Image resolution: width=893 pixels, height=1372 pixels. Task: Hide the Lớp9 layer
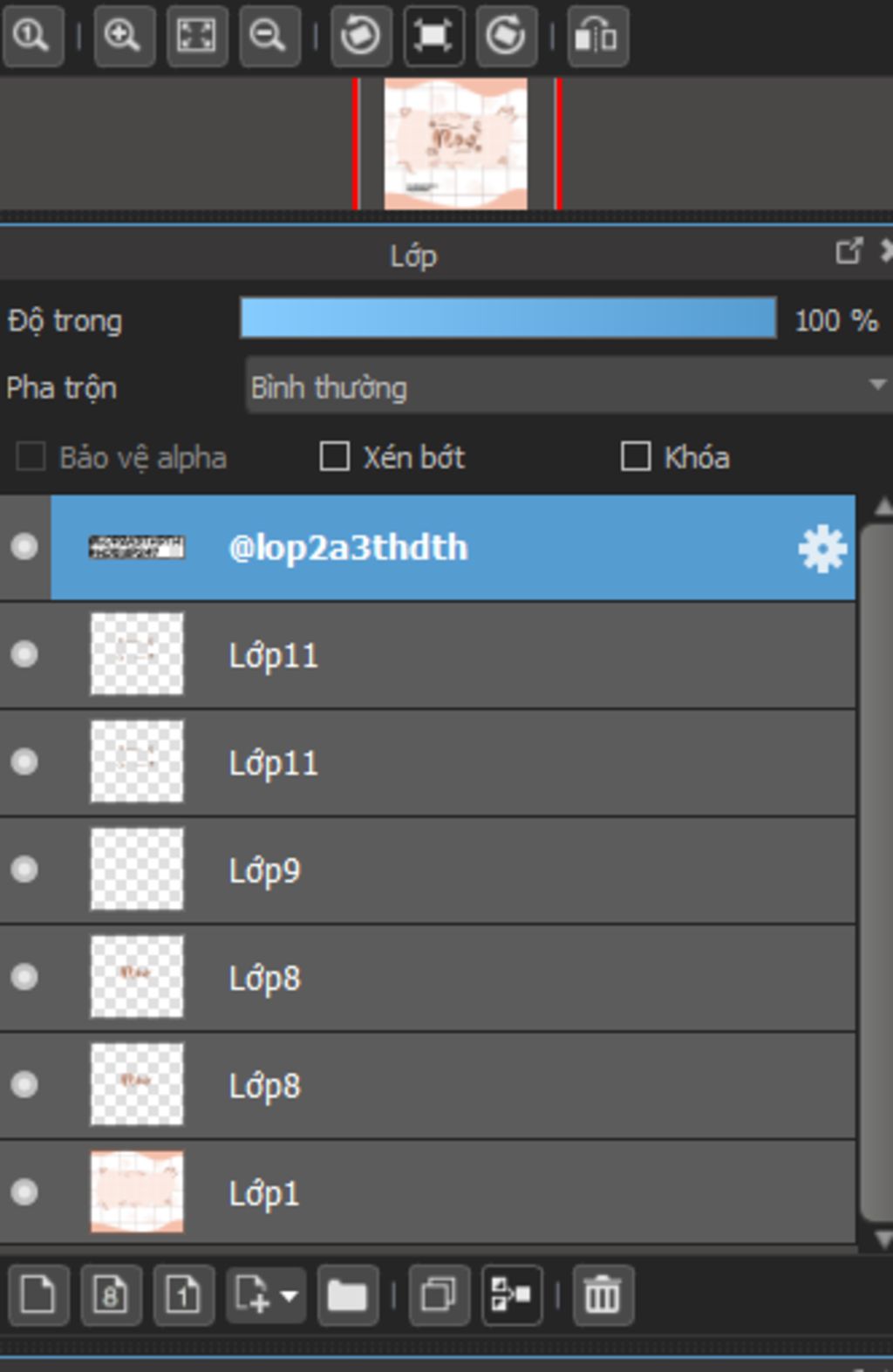click(x=24, y=870)
